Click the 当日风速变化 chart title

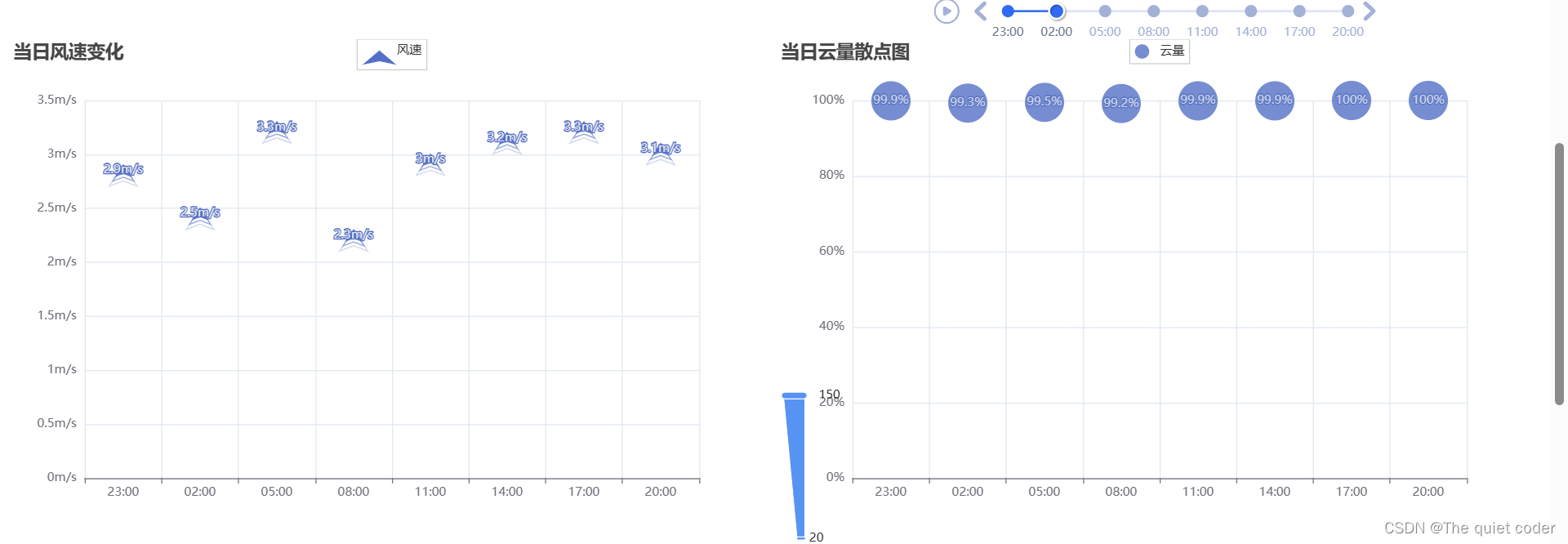[69, 52]
